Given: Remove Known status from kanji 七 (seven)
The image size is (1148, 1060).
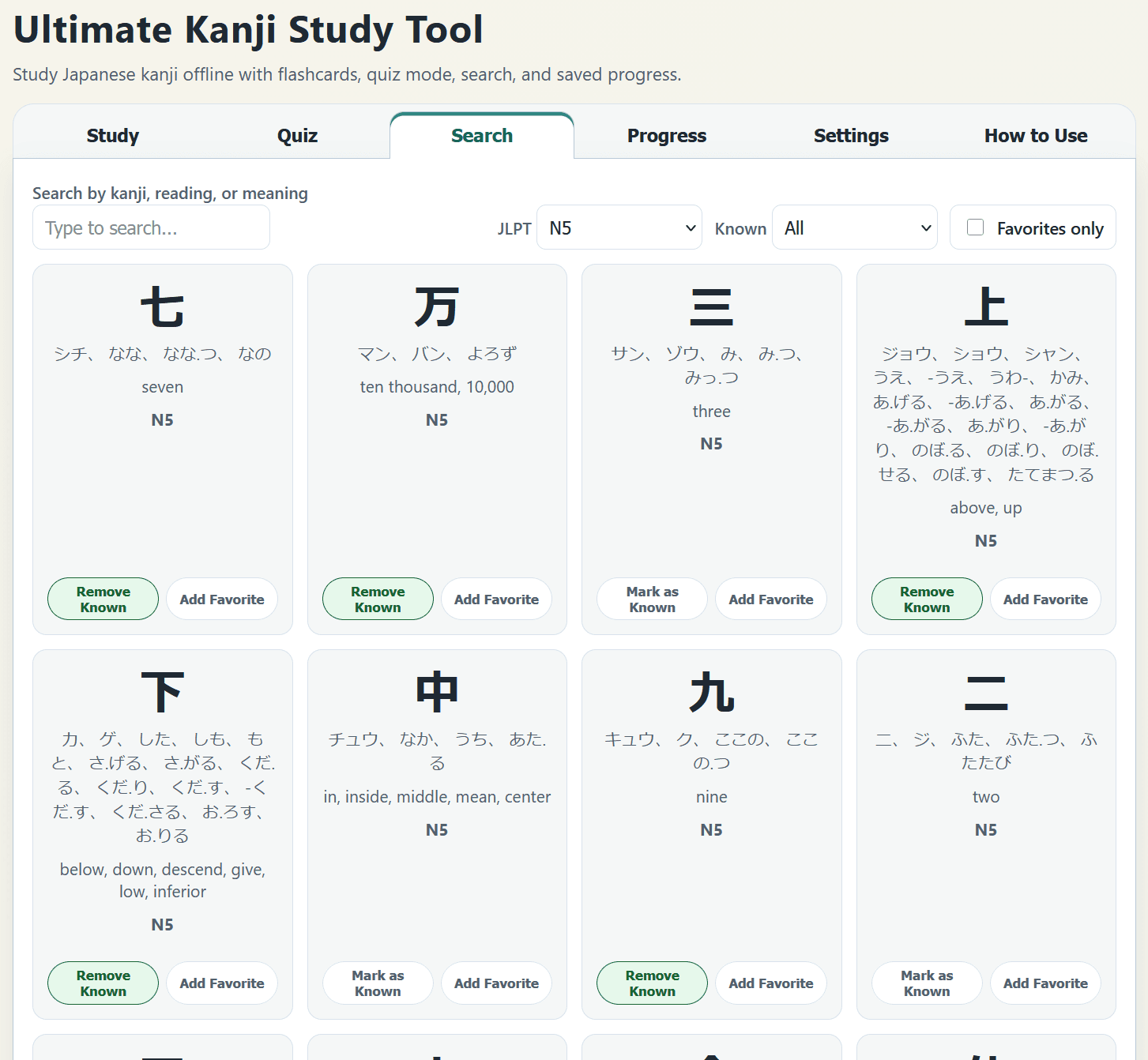Looking at the screenshot, I should coord(103,599).
